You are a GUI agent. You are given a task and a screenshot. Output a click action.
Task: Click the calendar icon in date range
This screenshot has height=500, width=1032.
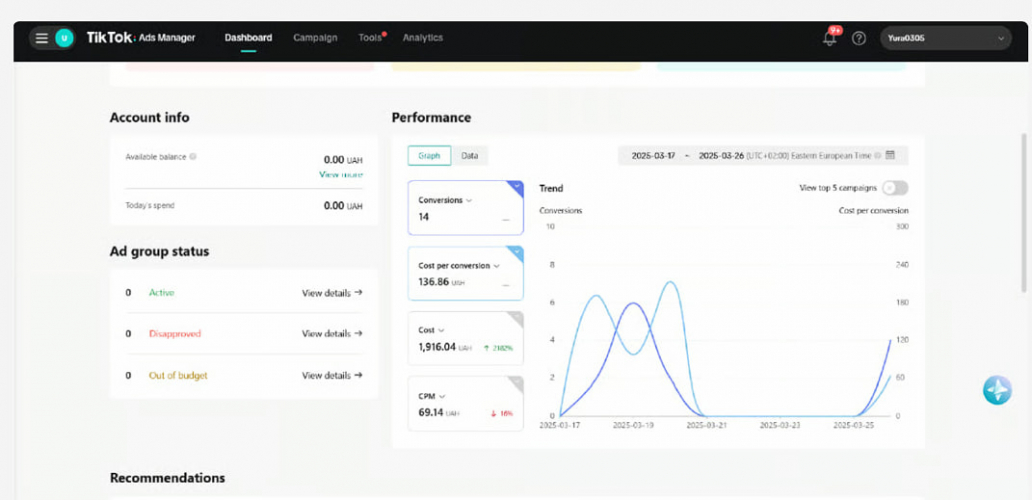click(890, 155)
